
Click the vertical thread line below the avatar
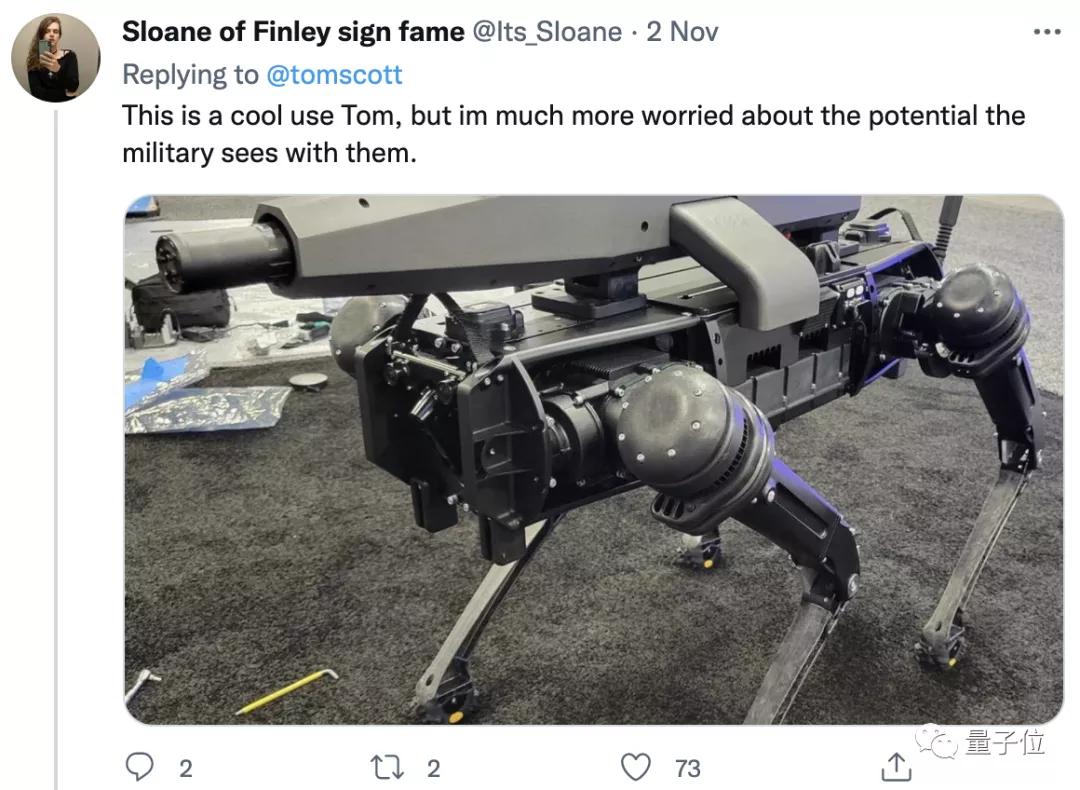56,450
